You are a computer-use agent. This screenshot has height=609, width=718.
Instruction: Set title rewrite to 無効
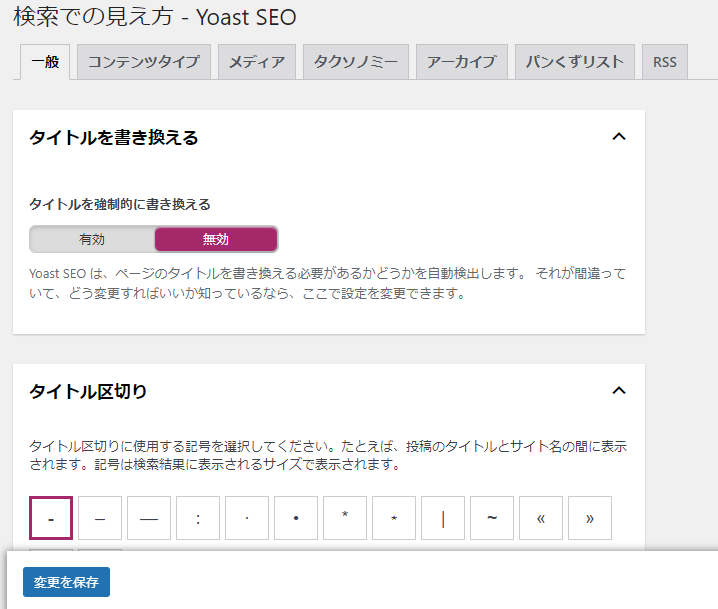click(216, 239)
